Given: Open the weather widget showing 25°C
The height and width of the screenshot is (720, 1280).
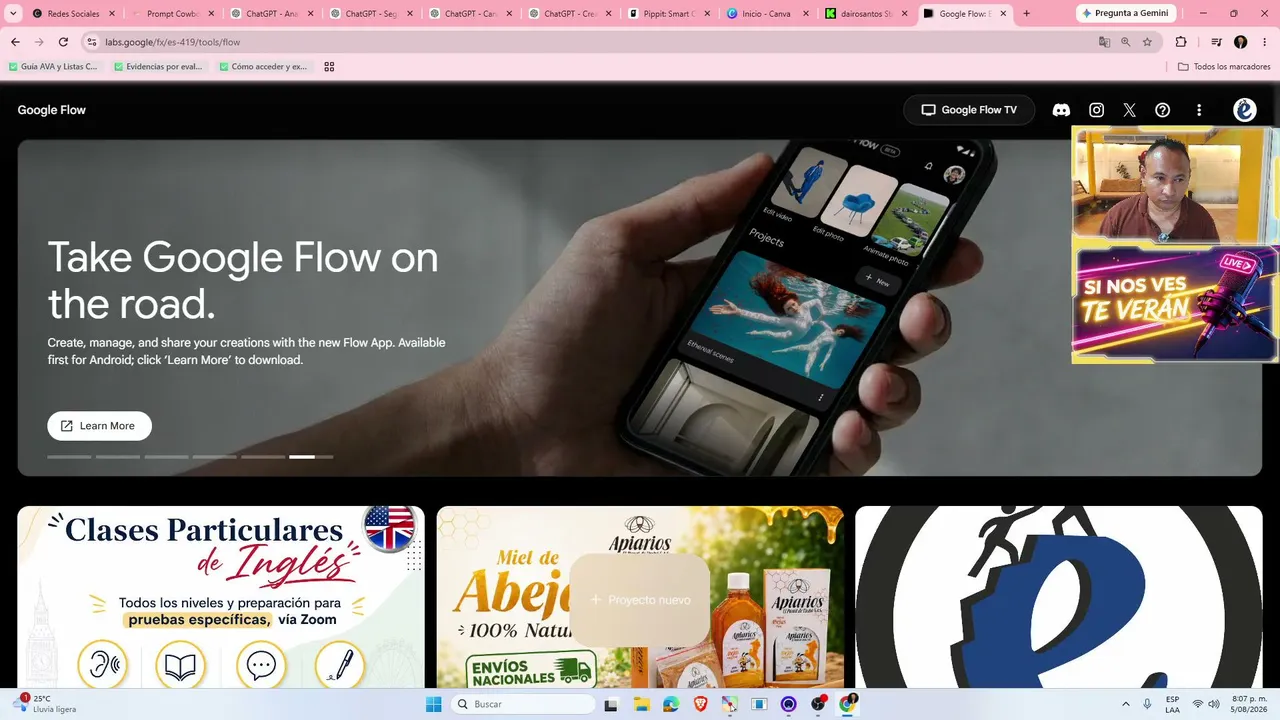Looking at the screenshot, I should coord(46,704).
